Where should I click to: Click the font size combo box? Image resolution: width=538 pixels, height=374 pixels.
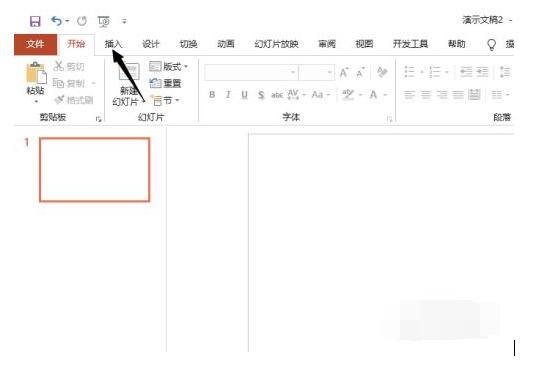click(316, 72)
